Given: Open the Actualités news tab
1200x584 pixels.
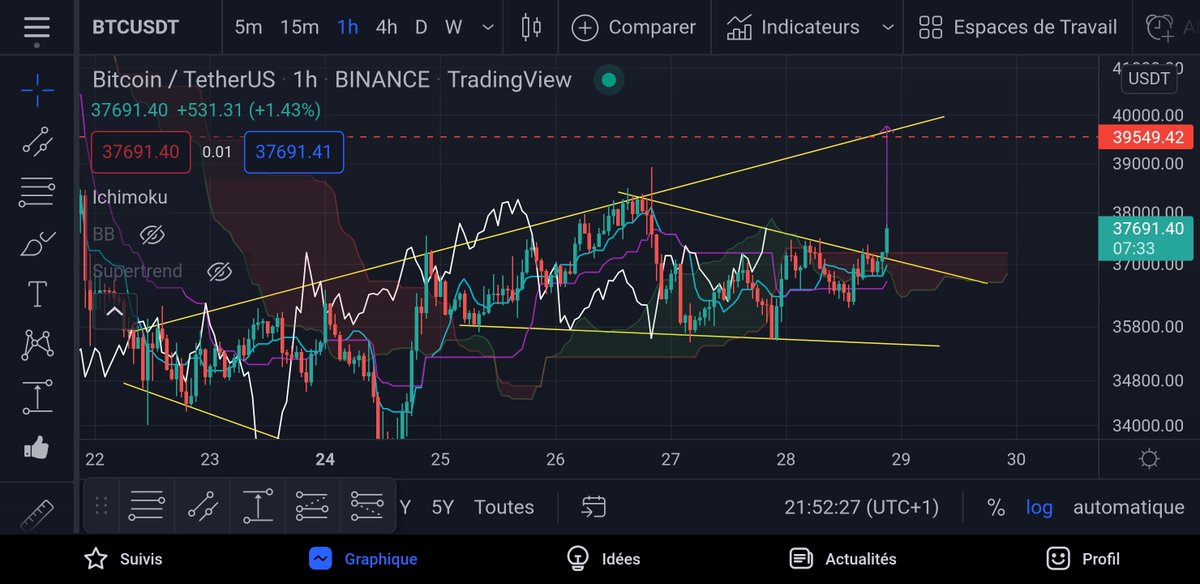Looking at the screenshot, I should click(842, 559).
